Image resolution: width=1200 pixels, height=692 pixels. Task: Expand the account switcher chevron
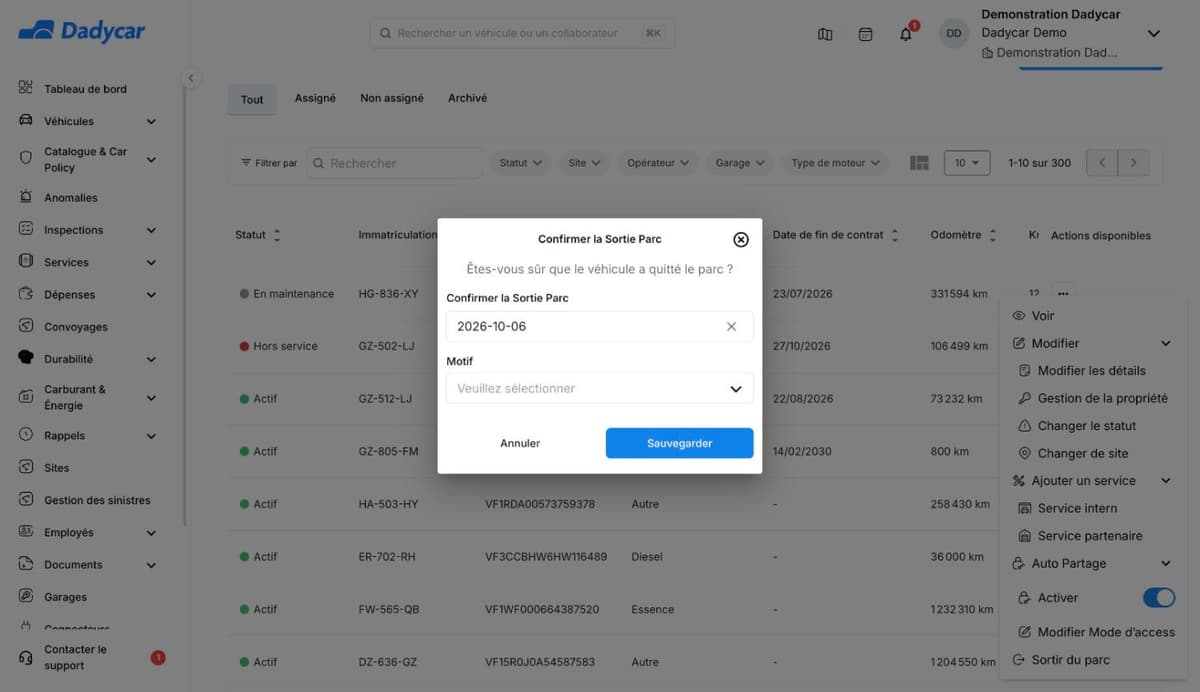click(x=1154, y=33)
